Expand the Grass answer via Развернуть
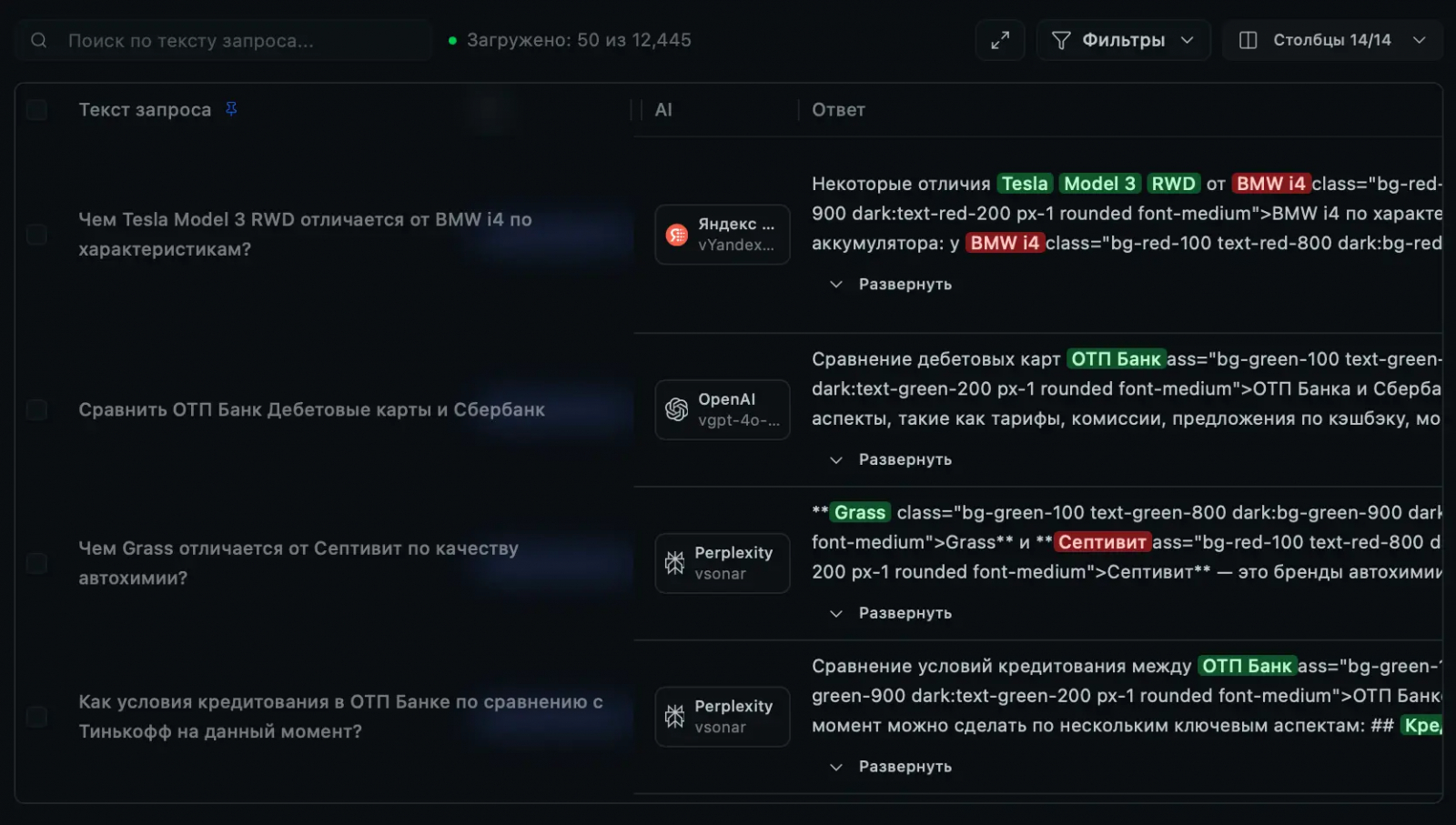 pos(892,613)
